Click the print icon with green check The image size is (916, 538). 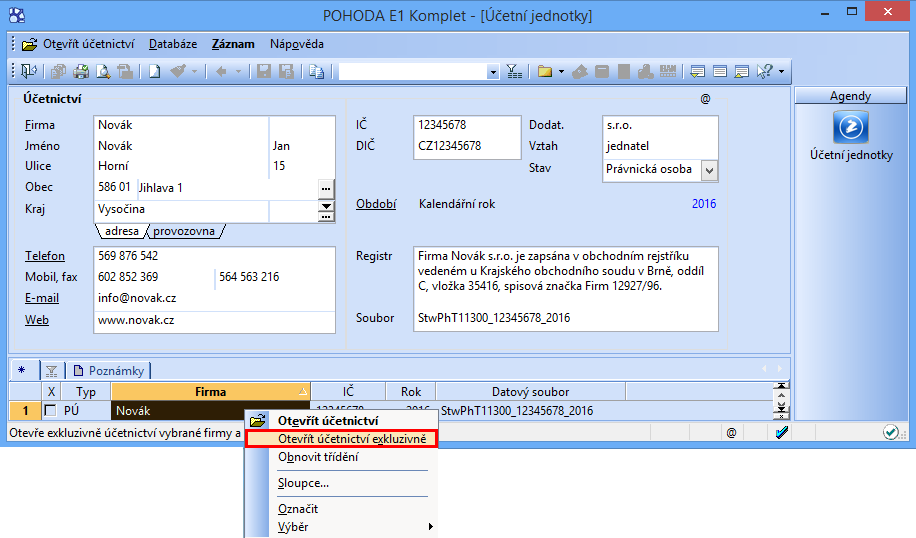coord(81,71)
